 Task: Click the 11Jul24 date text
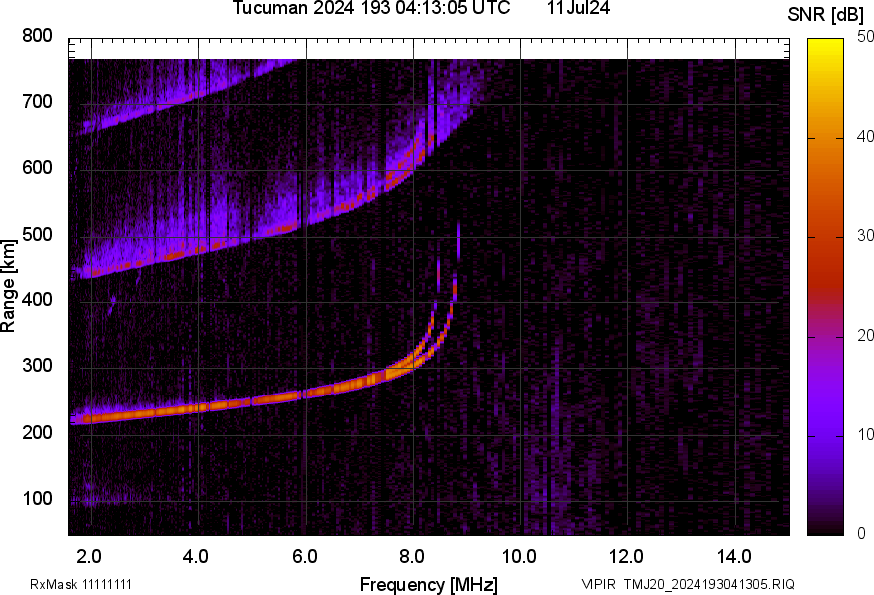click(x=578, y=8)
